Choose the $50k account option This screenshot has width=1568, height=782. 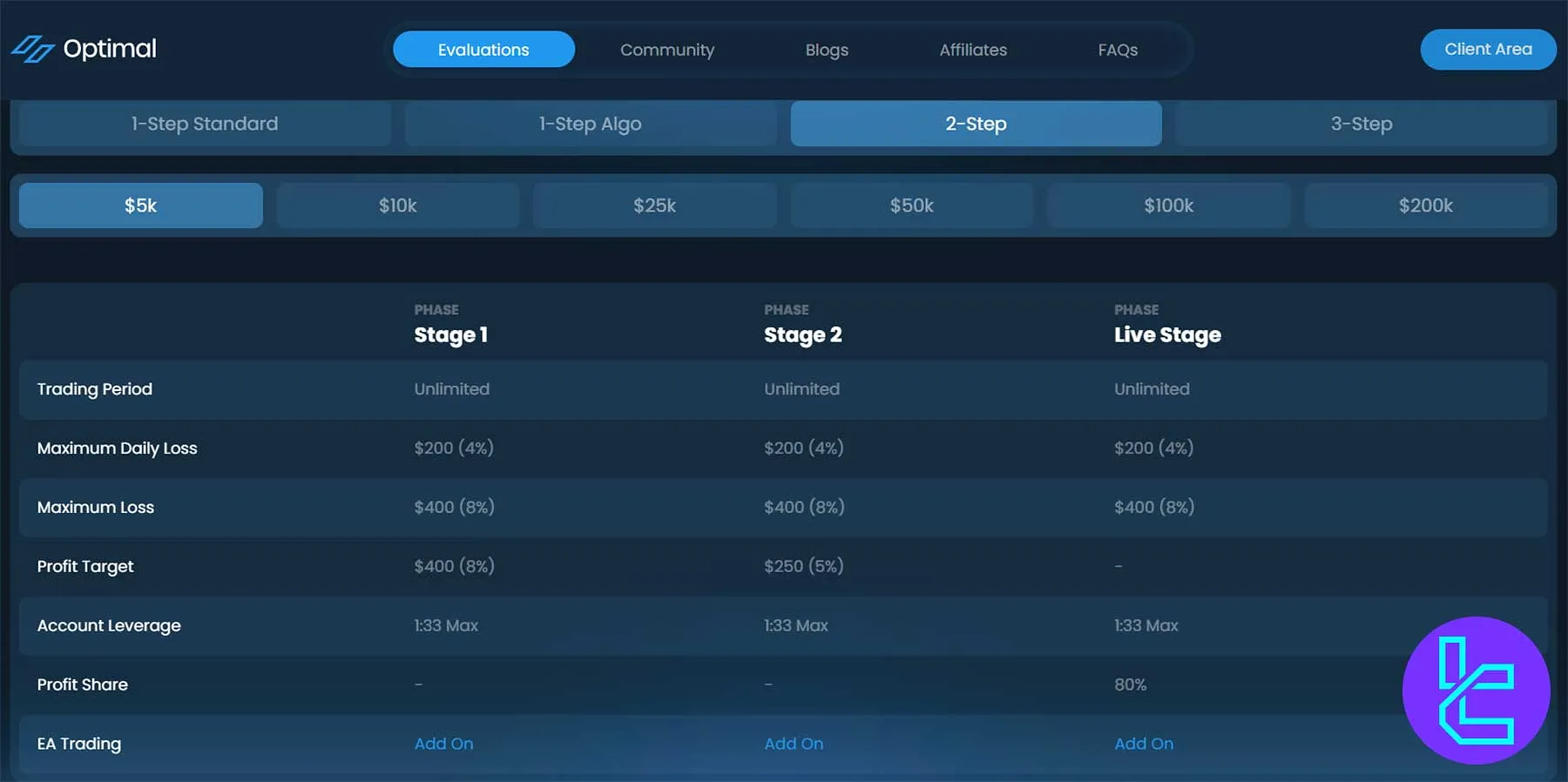911,206
